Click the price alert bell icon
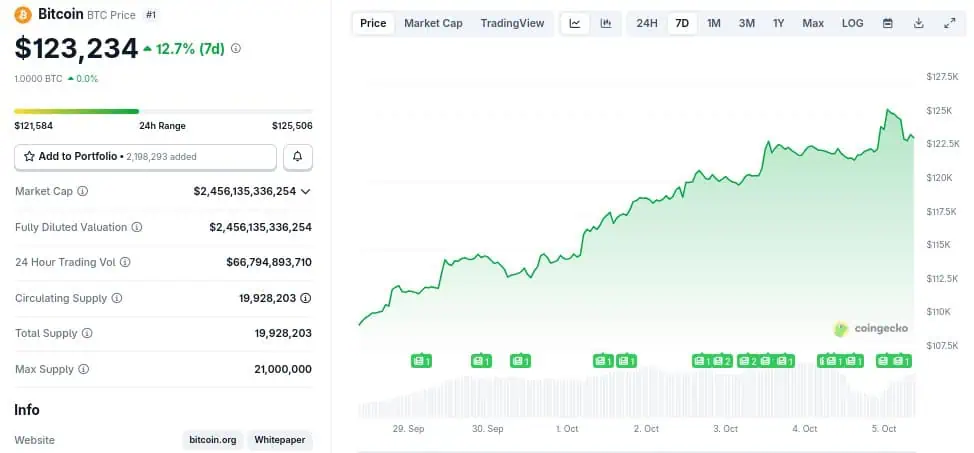This screenshot has width=974, height=453. [298, 157]
